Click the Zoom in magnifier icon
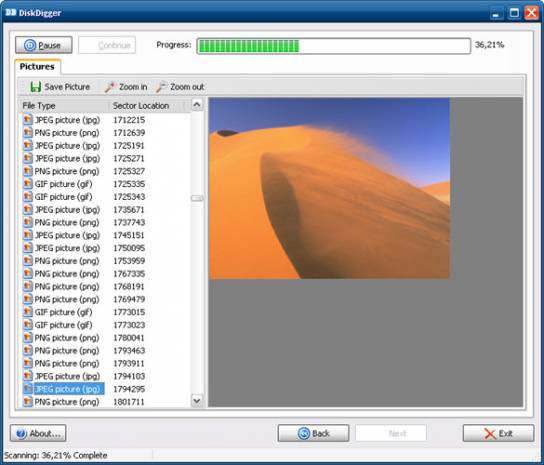544x465 pixels. 110,87
